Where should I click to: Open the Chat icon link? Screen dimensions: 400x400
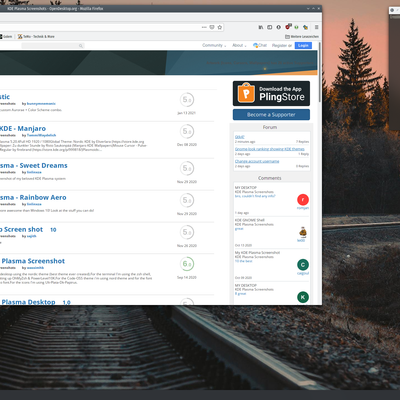pyautogui.click(x=260, y=45)
